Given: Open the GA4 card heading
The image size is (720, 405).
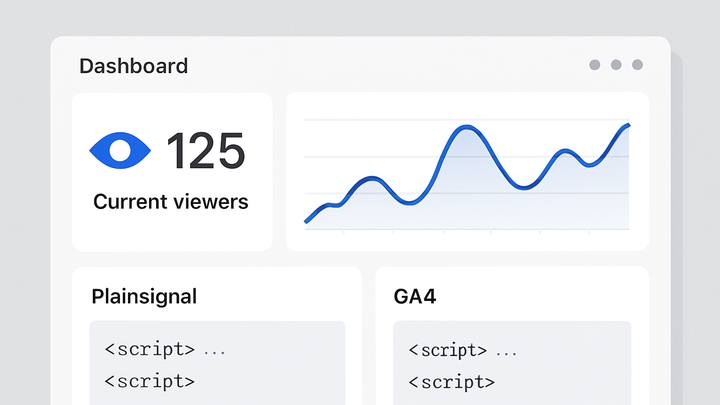Looking at the screenshot, I should pyautogui.click(x=415, y=297).
